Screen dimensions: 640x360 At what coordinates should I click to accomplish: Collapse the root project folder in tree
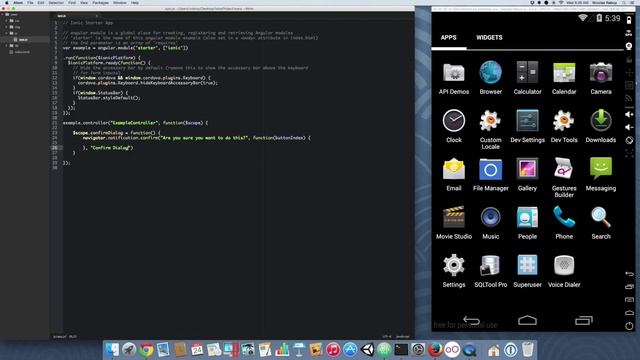coord(2,15)
